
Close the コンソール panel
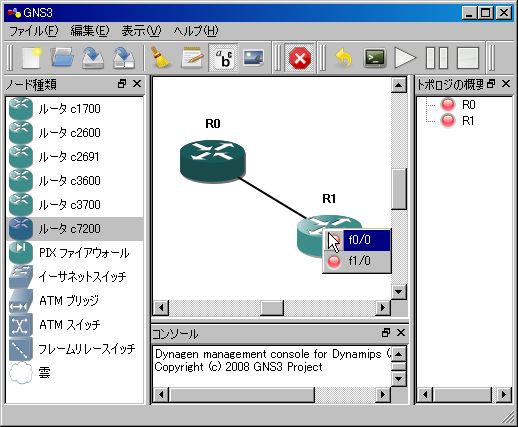(x=401, y=333)
